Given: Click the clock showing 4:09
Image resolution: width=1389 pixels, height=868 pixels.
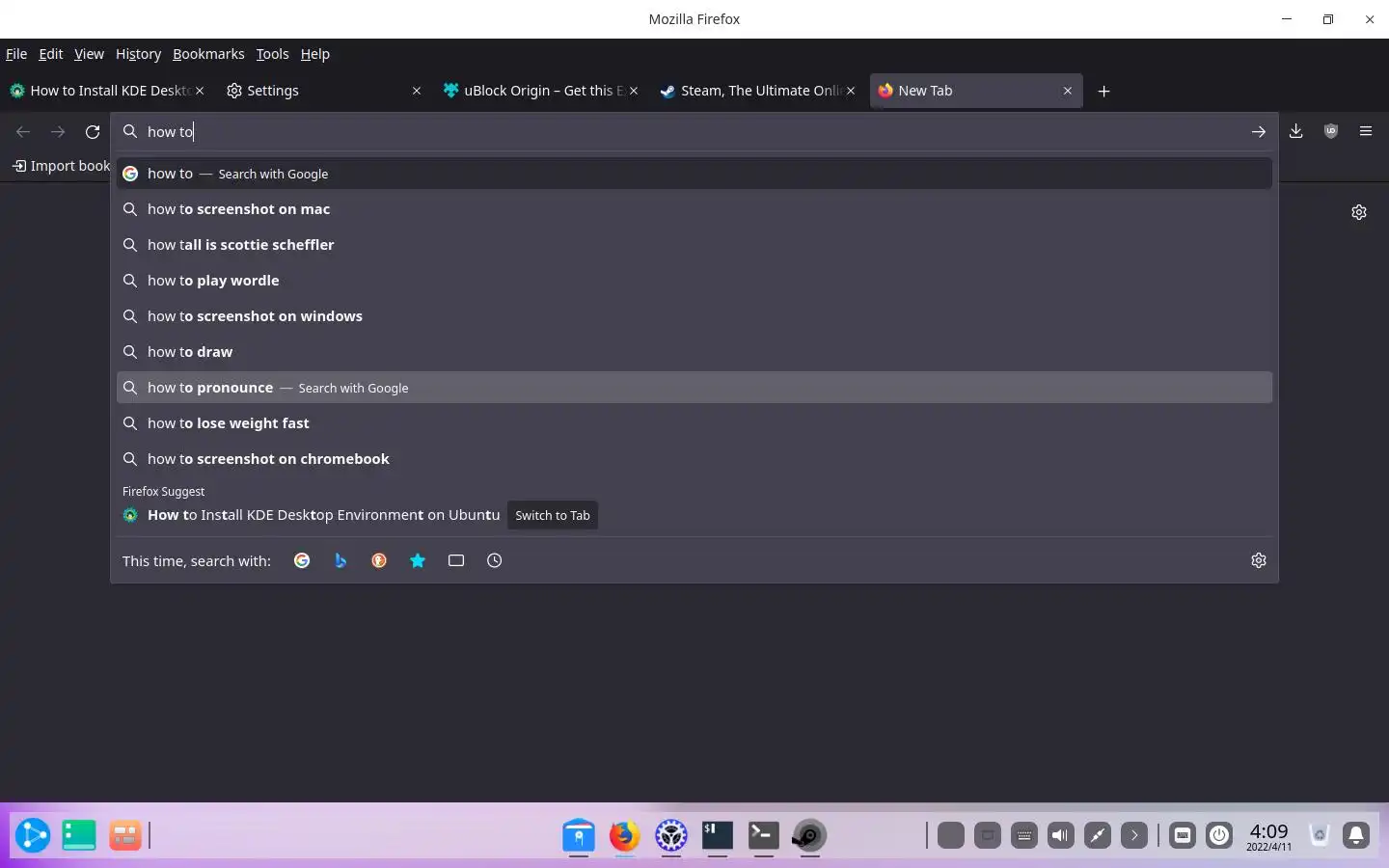Looking at the screenshot, I should point(1268,835).
